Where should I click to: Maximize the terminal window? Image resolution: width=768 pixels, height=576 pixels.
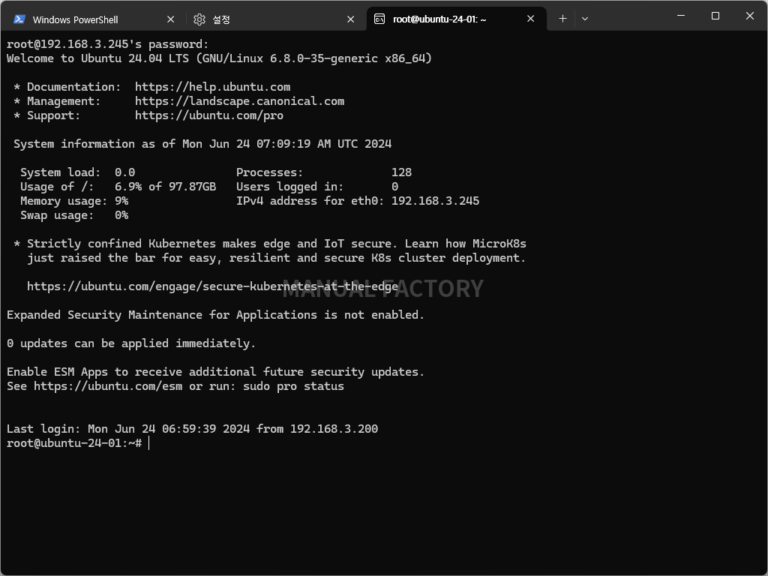(715, 17)
